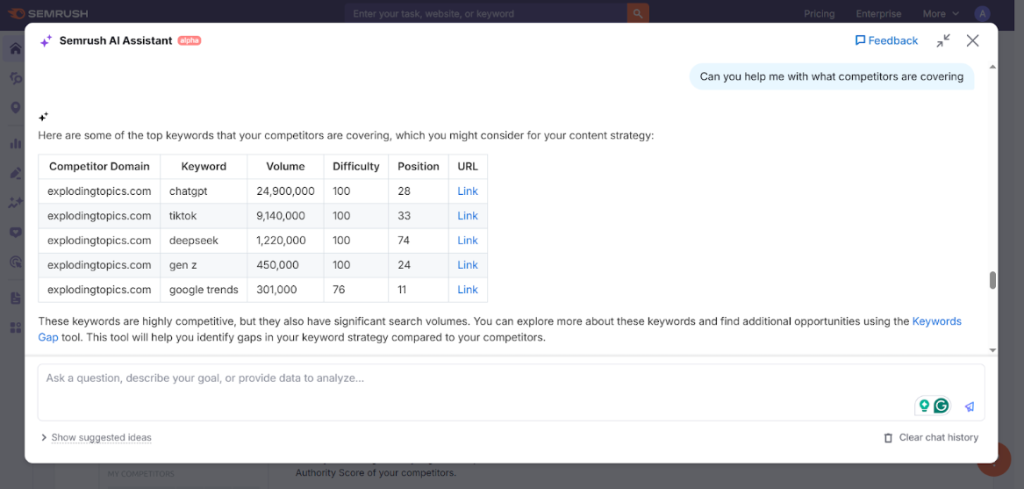
Task: Open the Link for google trends keyword
Action: click(468, 290)
